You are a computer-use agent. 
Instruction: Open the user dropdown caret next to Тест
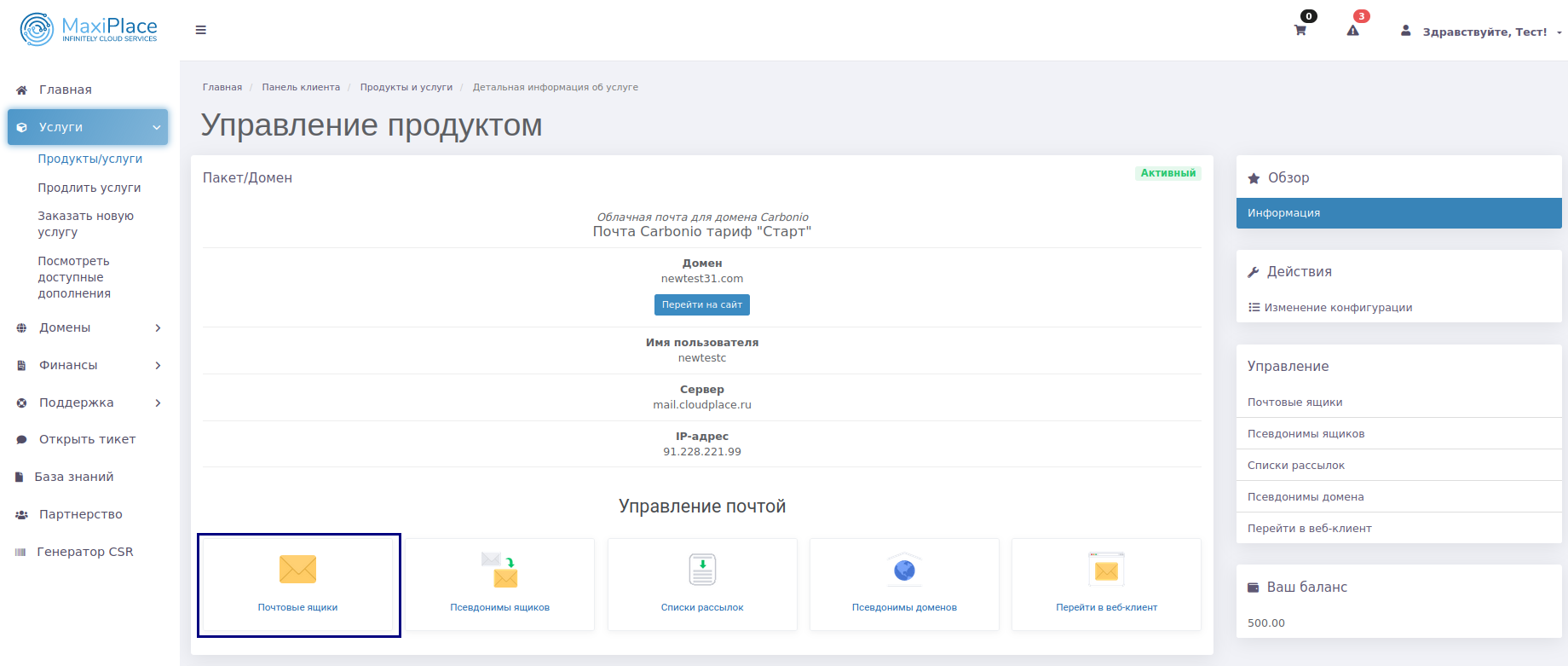tap(1559, 32)
